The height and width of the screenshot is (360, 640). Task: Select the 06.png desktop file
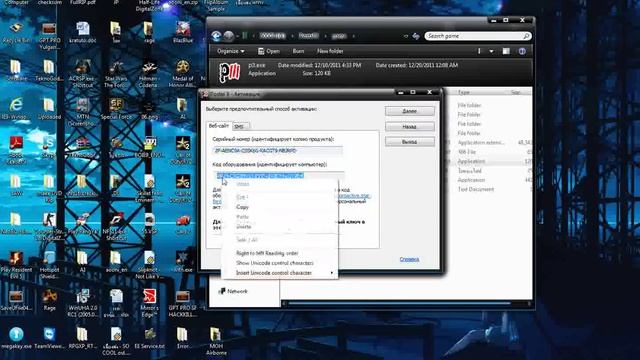tap(149, 109)
